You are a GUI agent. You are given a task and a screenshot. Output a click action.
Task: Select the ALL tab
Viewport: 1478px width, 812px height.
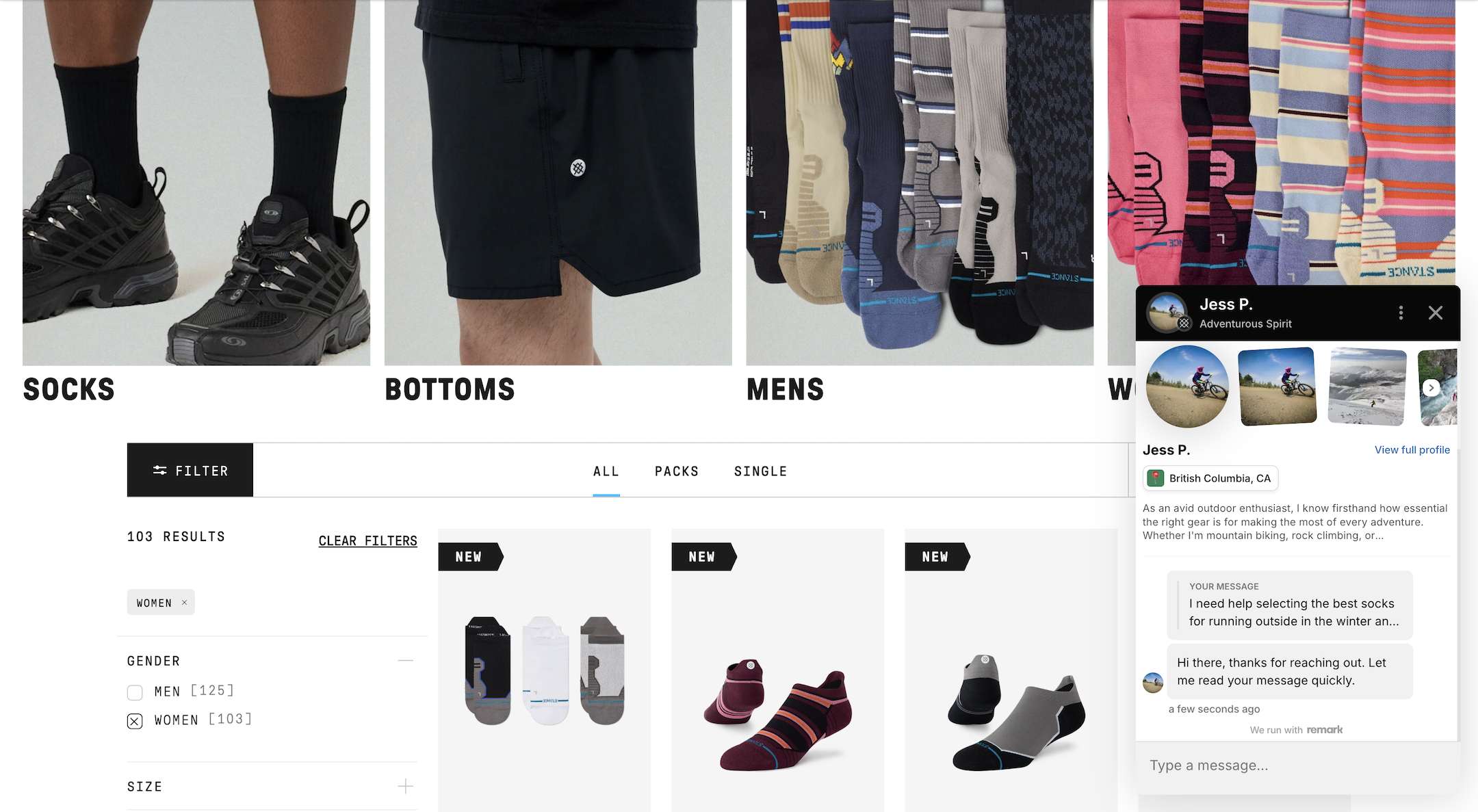[x=606, y=471]
